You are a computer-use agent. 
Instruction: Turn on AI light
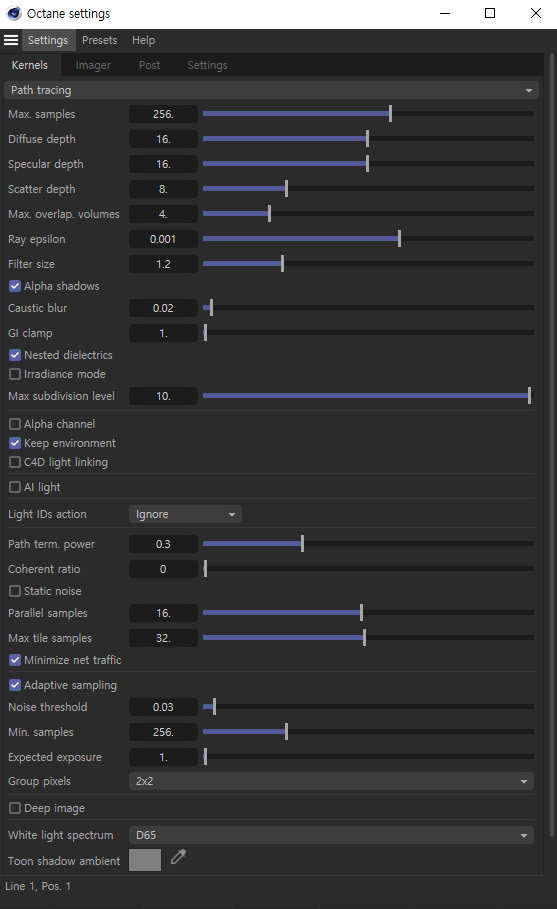[15, 487]
